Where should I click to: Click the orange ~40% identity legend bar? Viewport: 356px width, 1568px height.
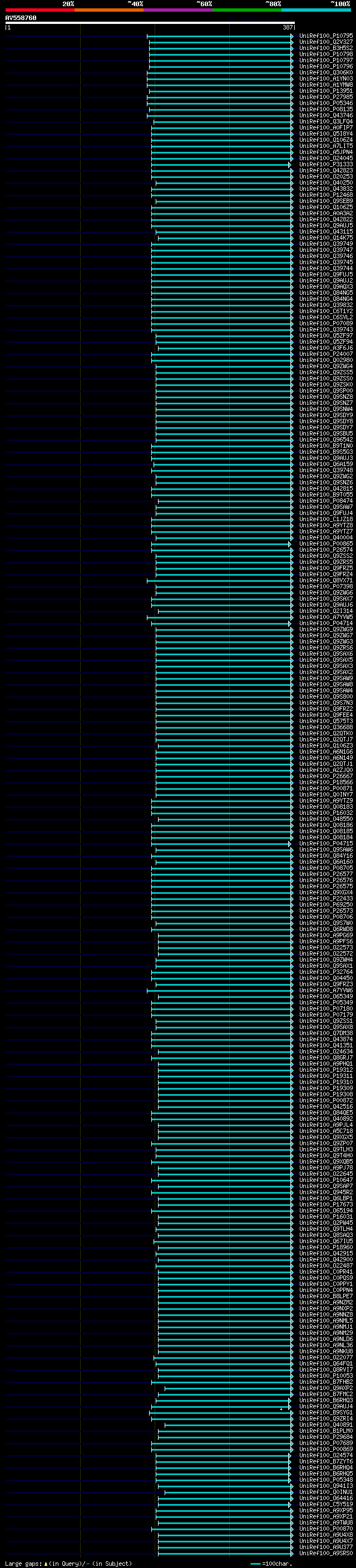tap(109, 10)
